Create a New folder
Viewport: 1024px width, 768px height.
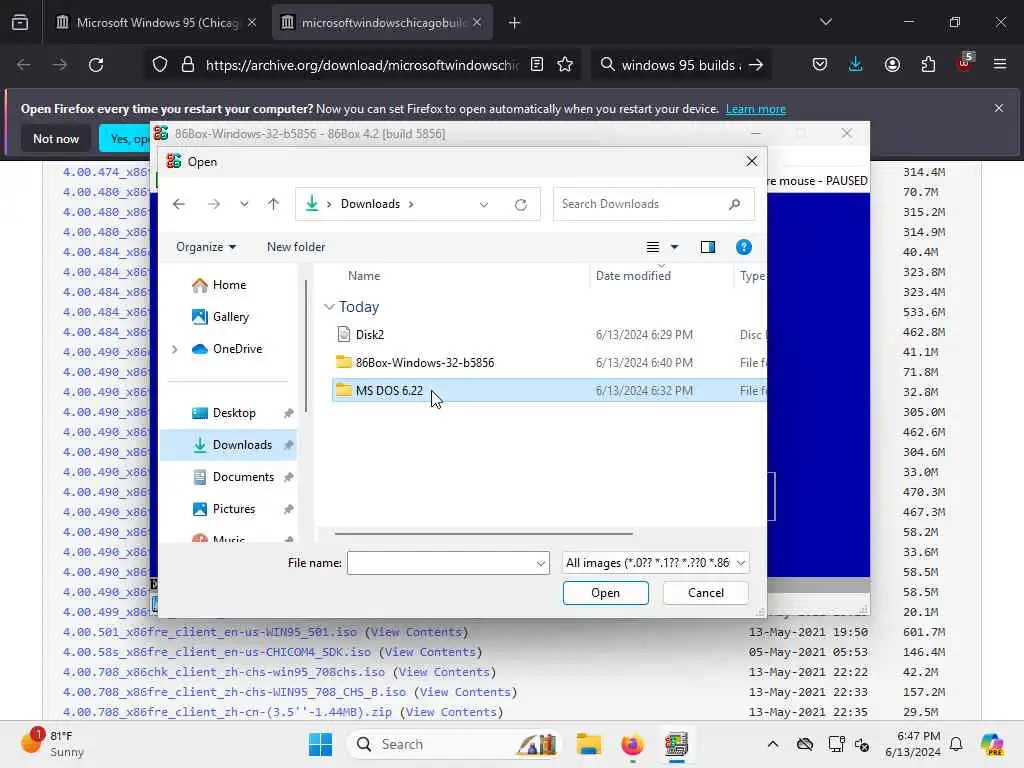pyautogui.click(x=296, y=247)
